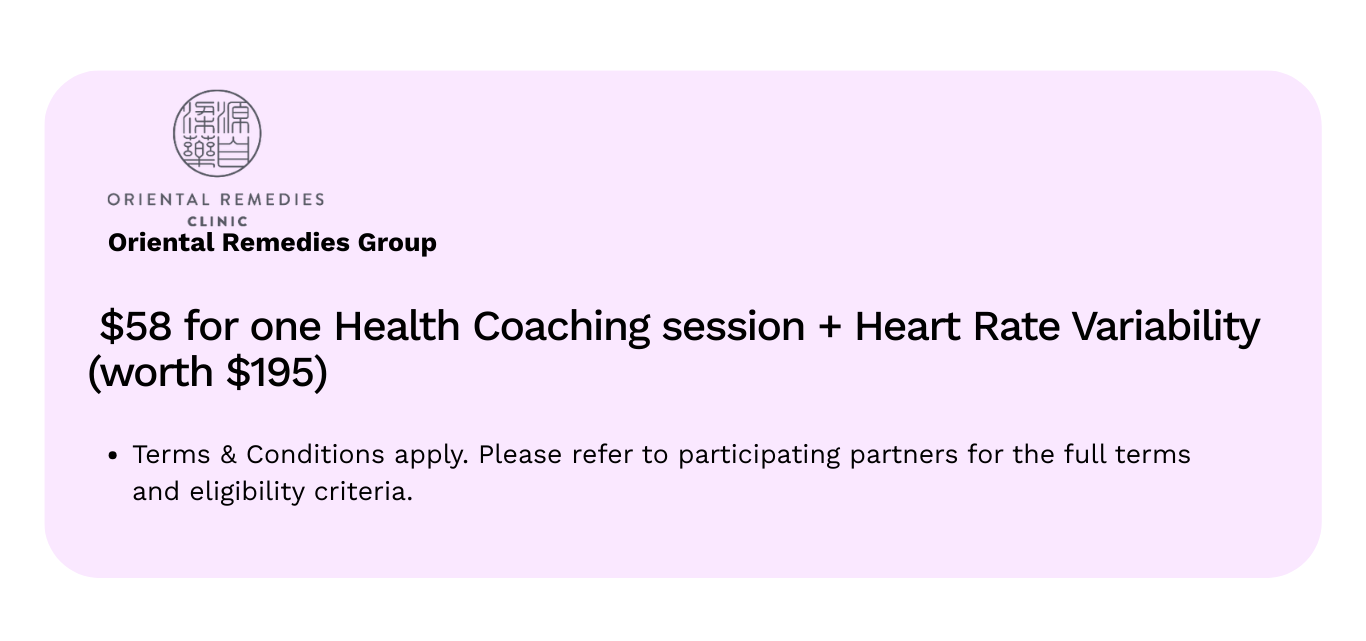Click the word Conditions in the bullet
Image resolution: width=1366 pixels, height=641 pixels.
[315, 455]
